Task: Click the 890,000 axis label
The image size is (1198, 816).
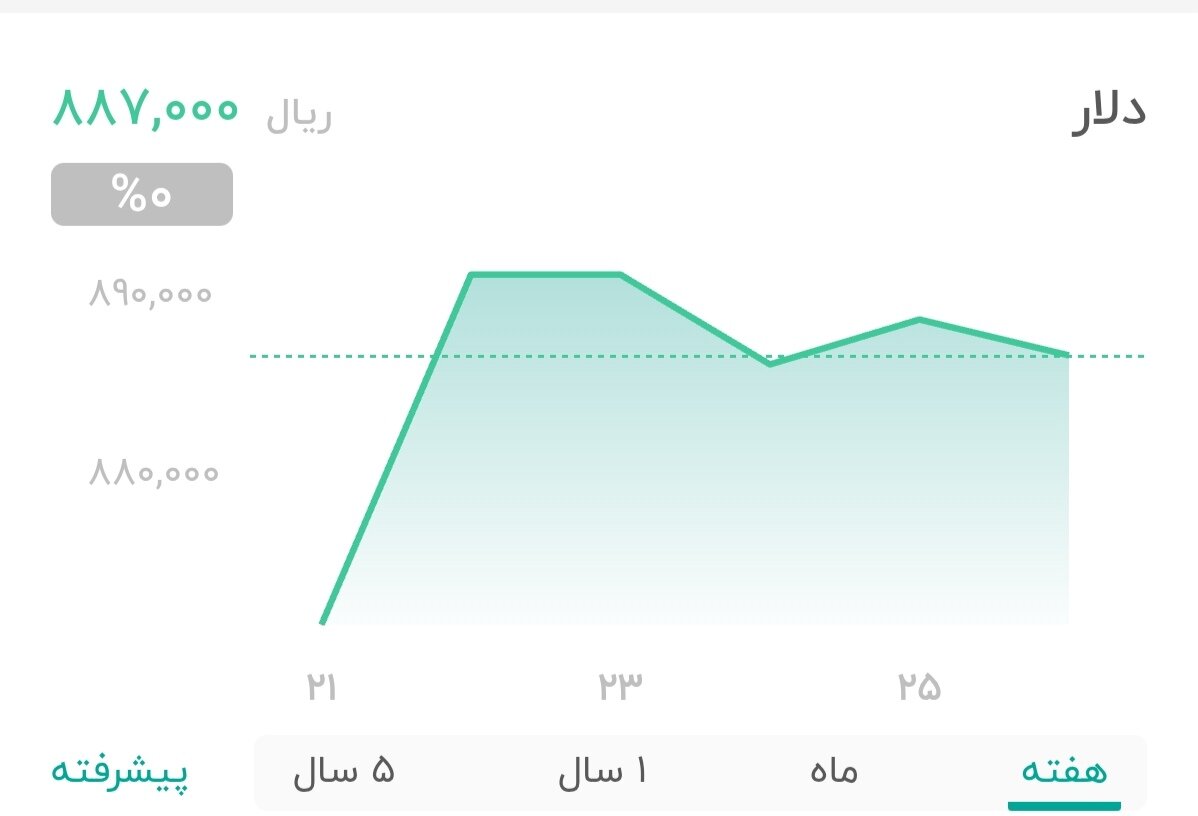Action: 150,292
